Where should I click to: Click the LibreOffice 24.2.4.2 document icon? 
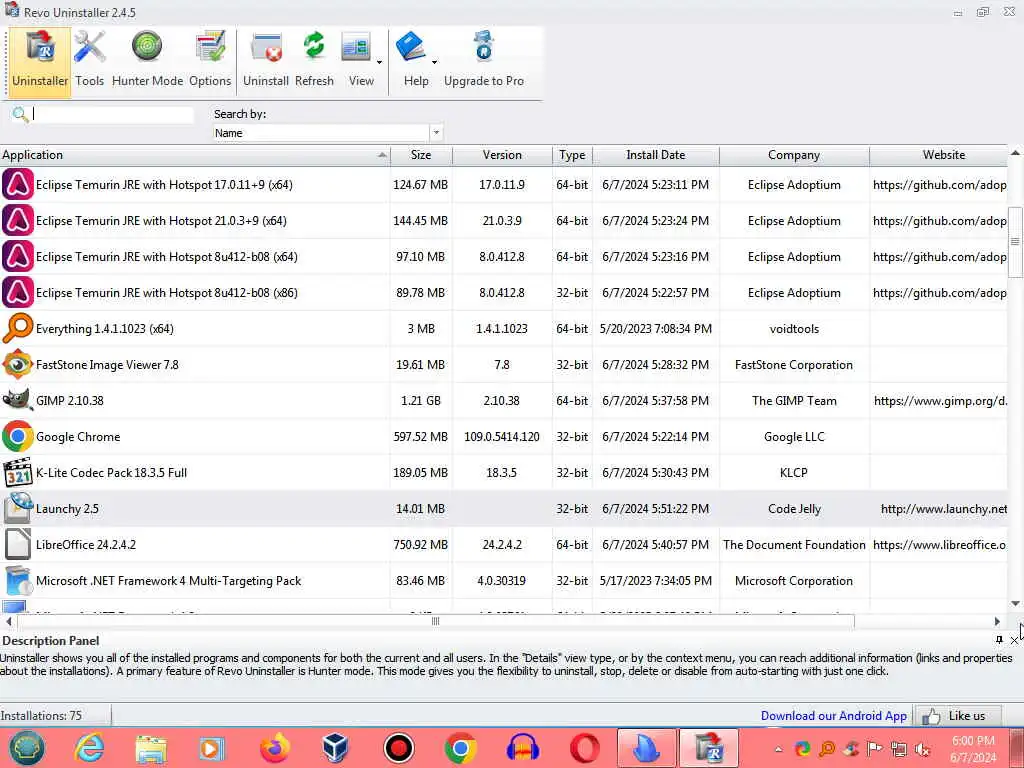click(x=18, y=544)
